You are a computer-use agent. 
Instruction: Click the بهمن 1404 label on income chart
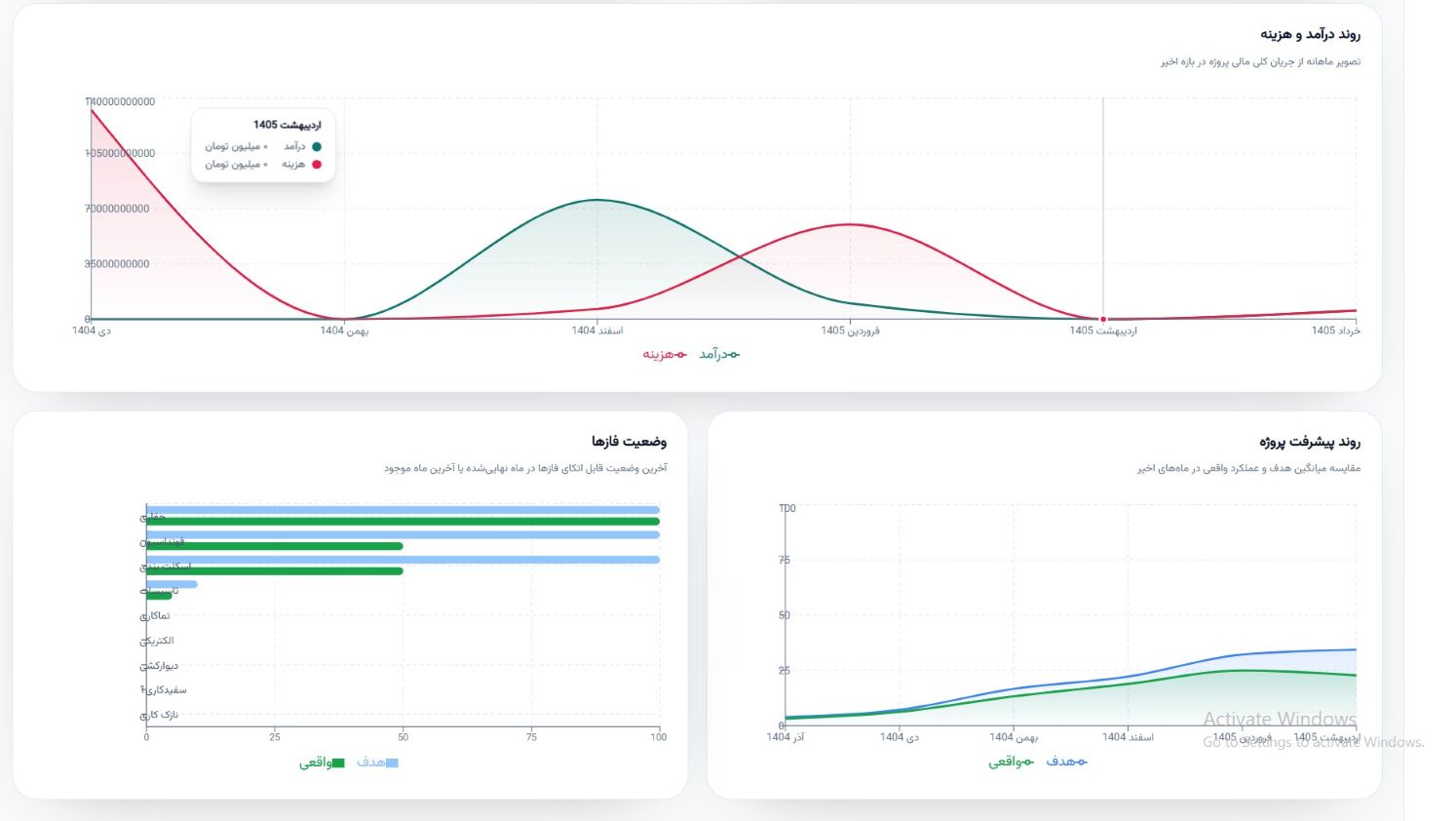[x=344, y=332]
